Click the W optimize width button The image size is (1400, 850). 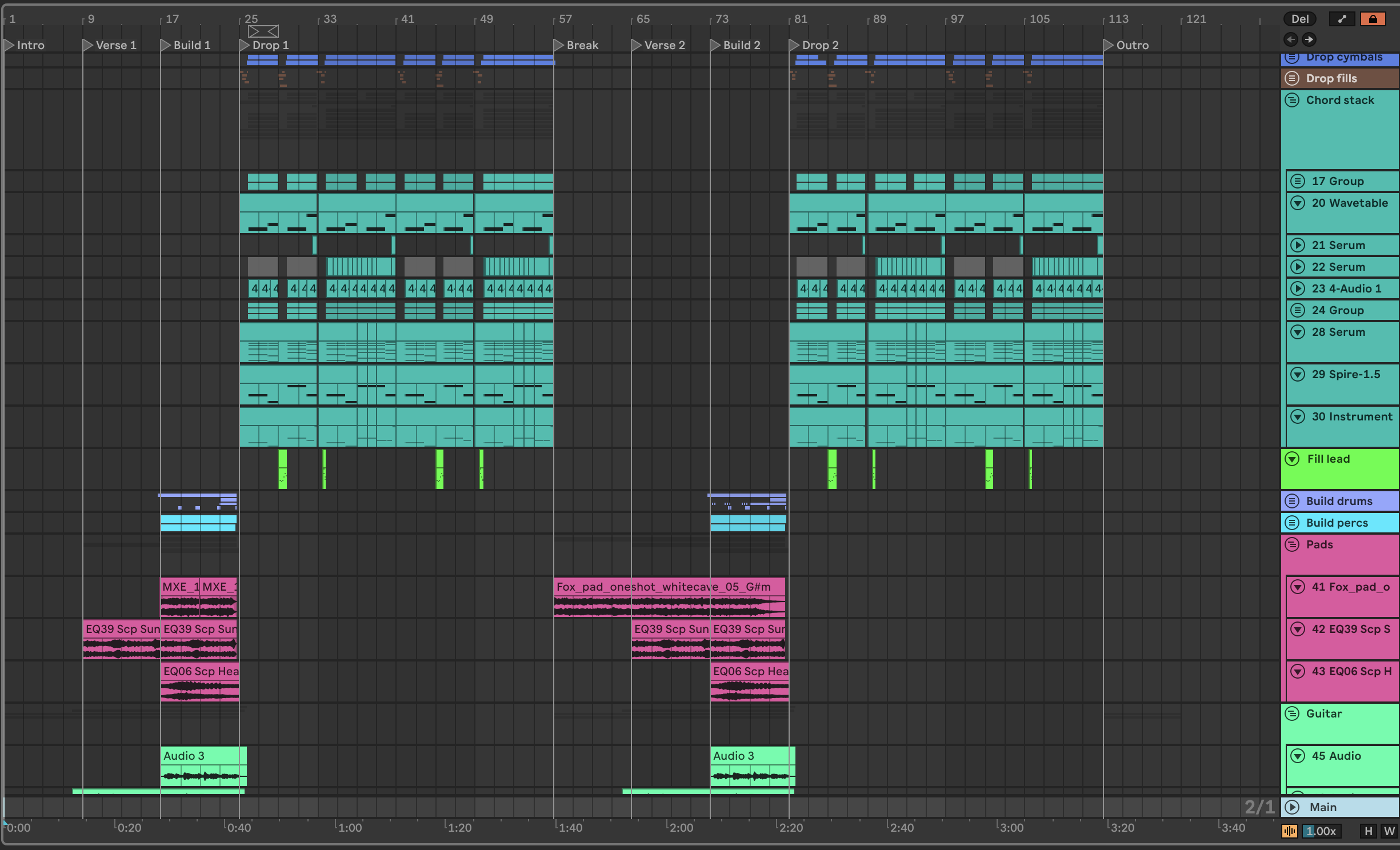point(1389,831)
